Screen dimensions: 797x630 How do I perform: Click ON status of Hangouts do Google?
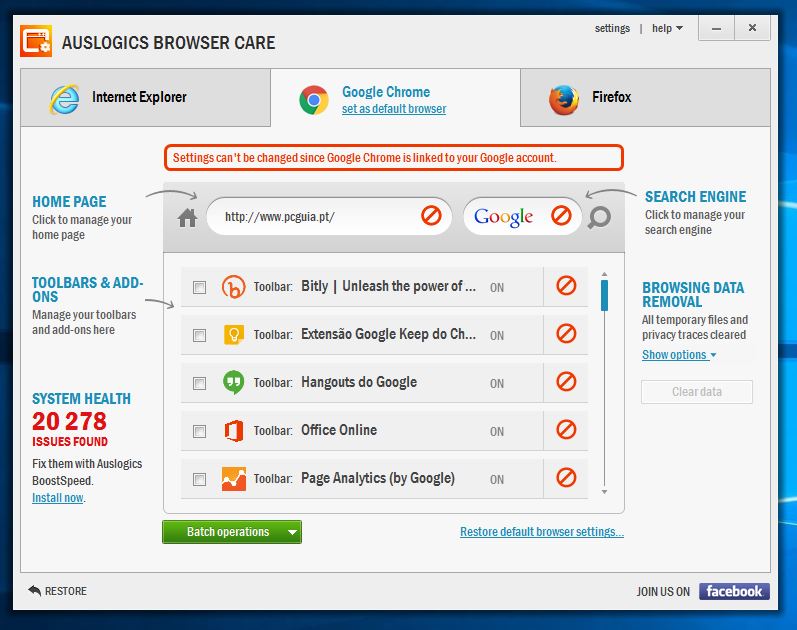[x=497, y=384]
